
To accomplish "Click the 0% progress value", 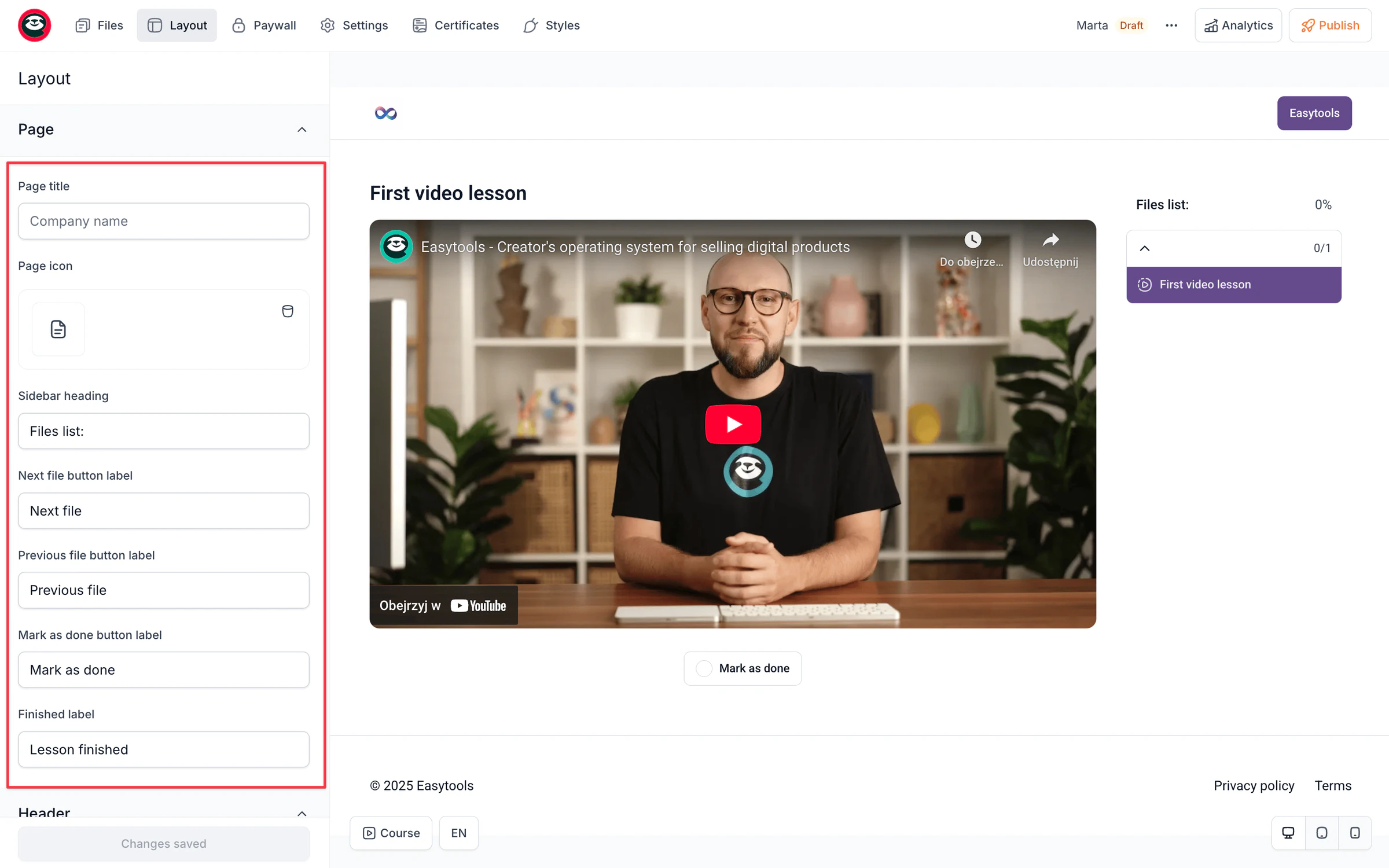I will click(x=1323, y=205).
